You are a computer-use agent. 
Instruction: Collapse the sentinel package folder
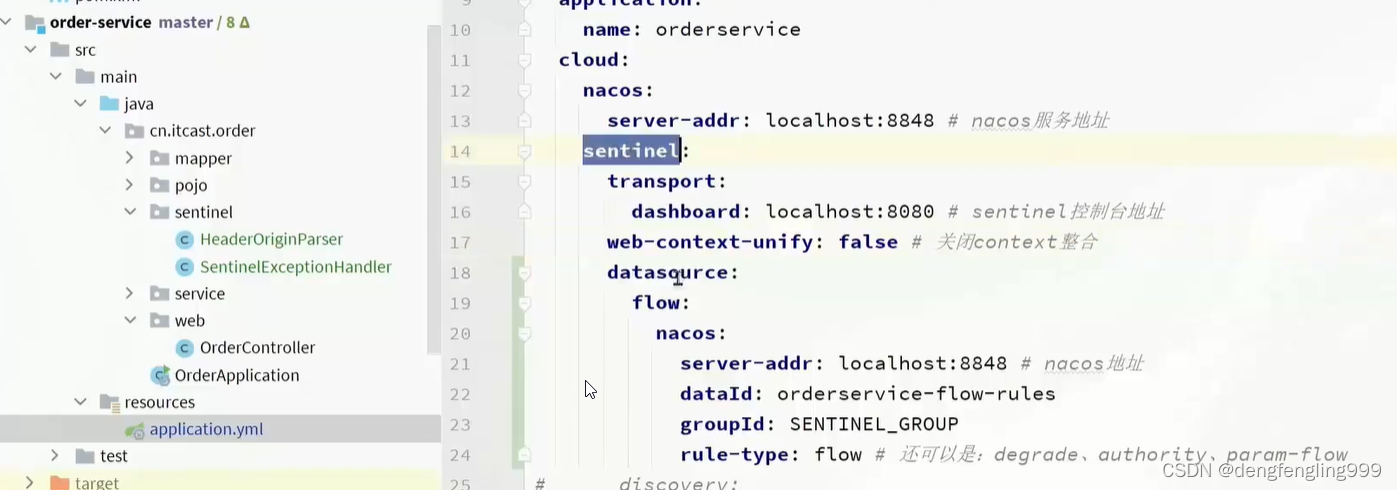pyautogui.click(x=129, y=212)
